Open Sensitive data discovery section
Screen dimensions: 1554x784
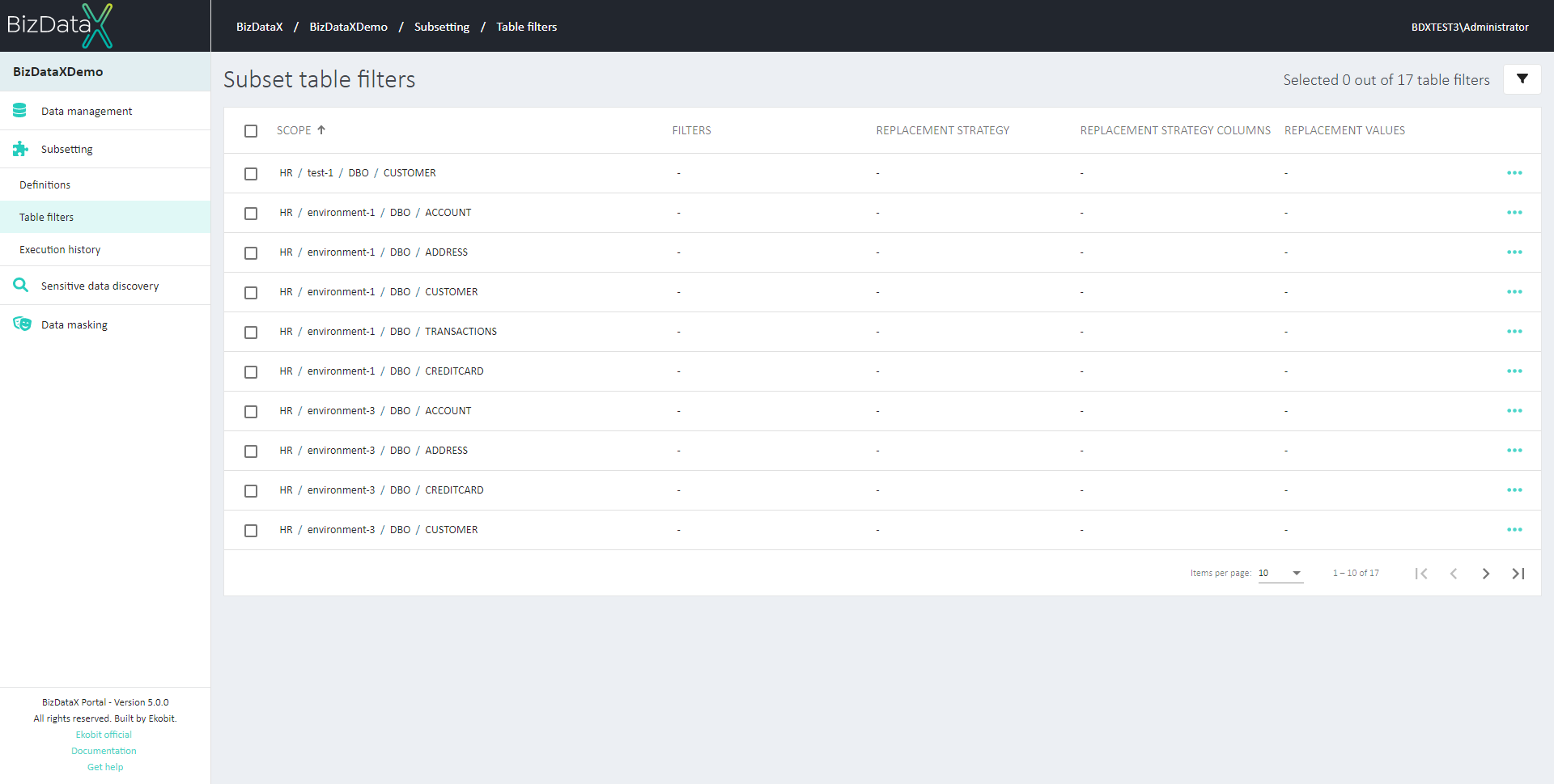click(x=105, y=286)
